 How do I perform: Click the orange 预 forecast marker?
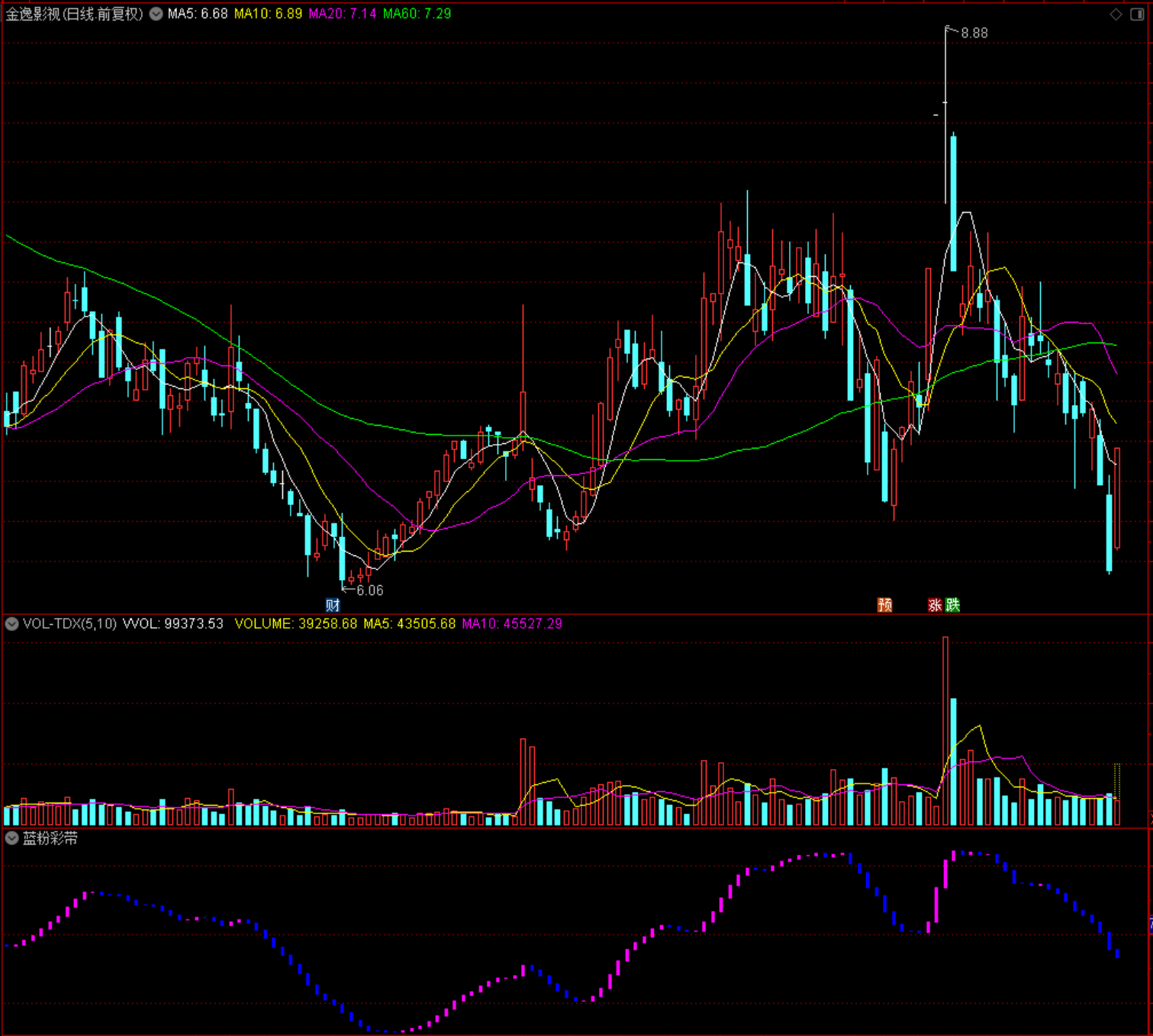[884, 605]
